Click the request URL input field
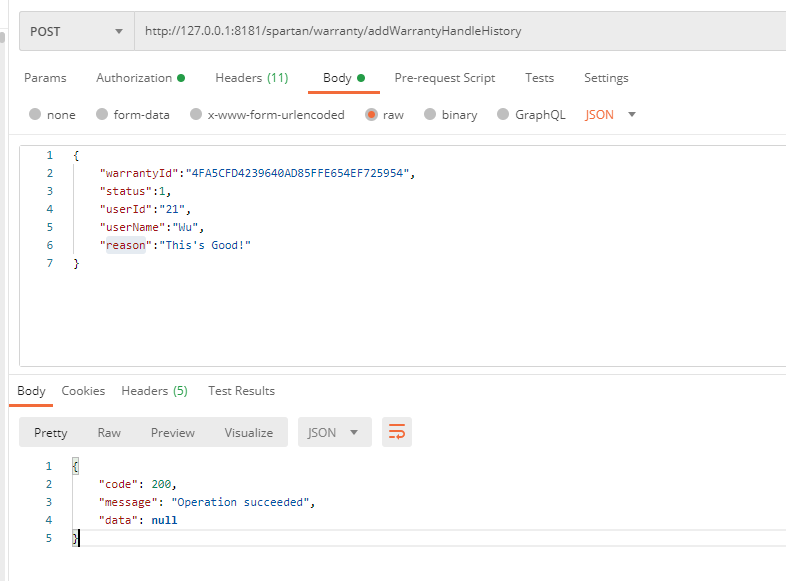The height and width of the screenshot is (581, 786). point(450,31)
